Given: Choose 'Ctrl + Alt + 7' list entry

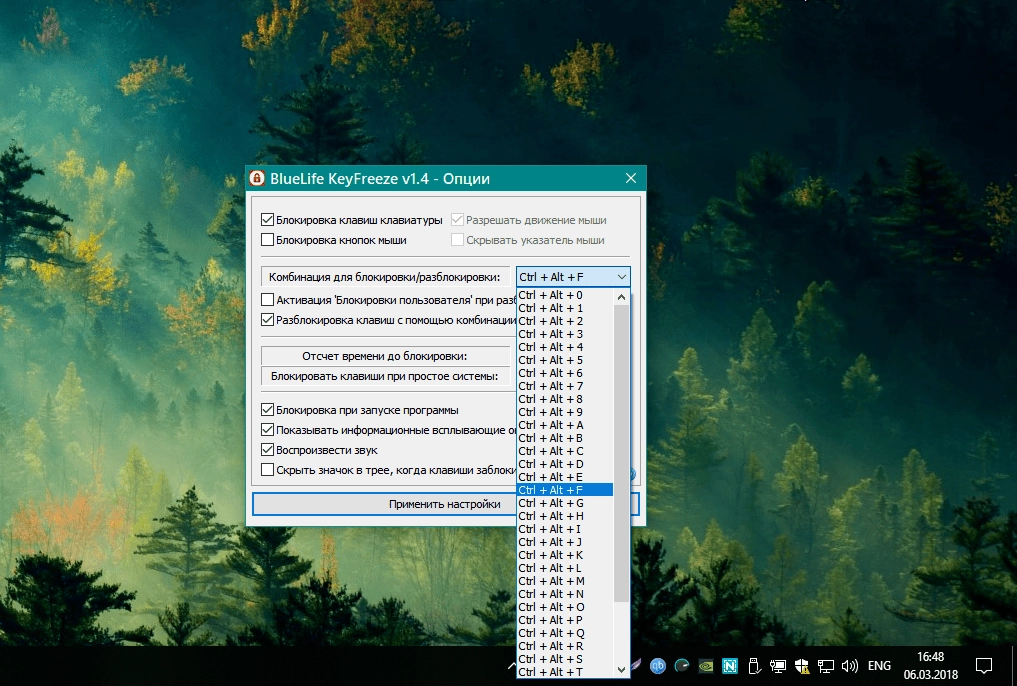Looking at the screenshot, I should (565, 386).
